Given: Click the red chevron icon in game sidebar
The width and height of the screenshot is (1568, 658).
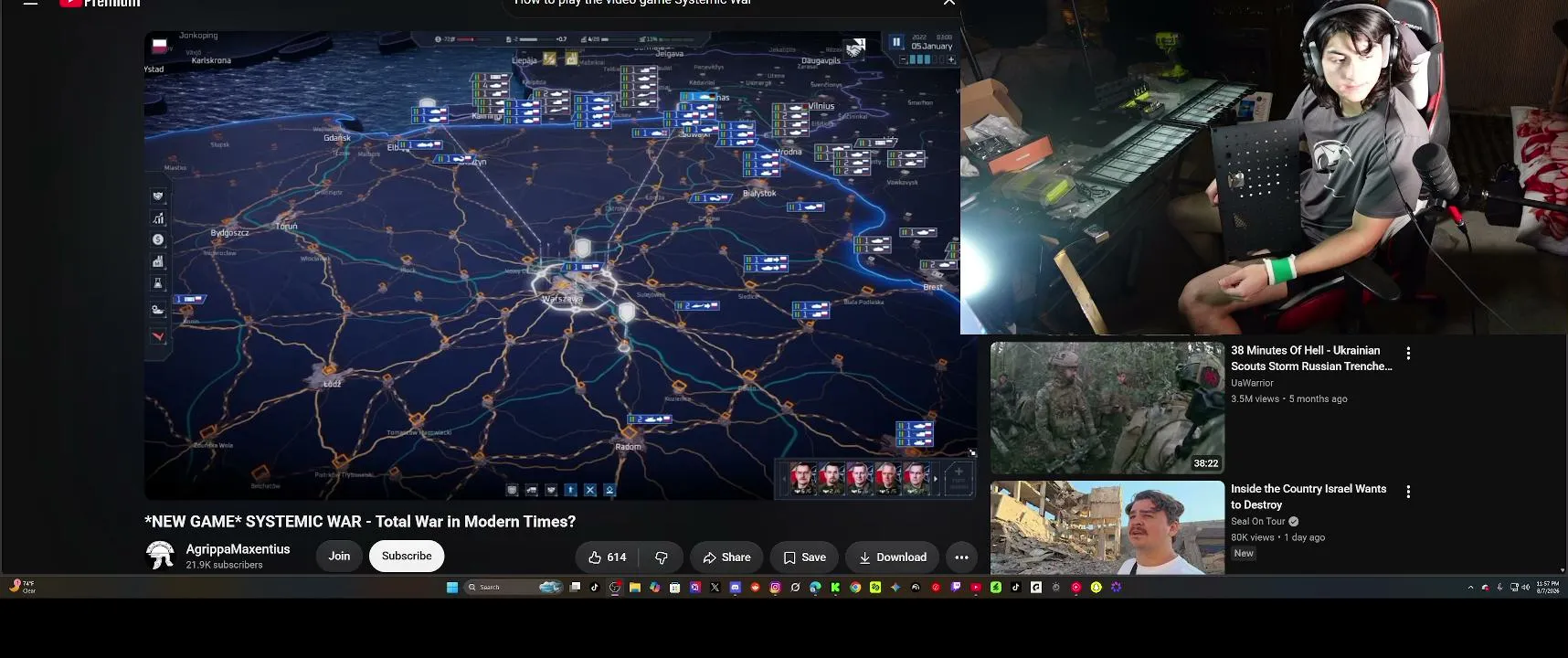Looking at the screenshot, I should 158,336.
